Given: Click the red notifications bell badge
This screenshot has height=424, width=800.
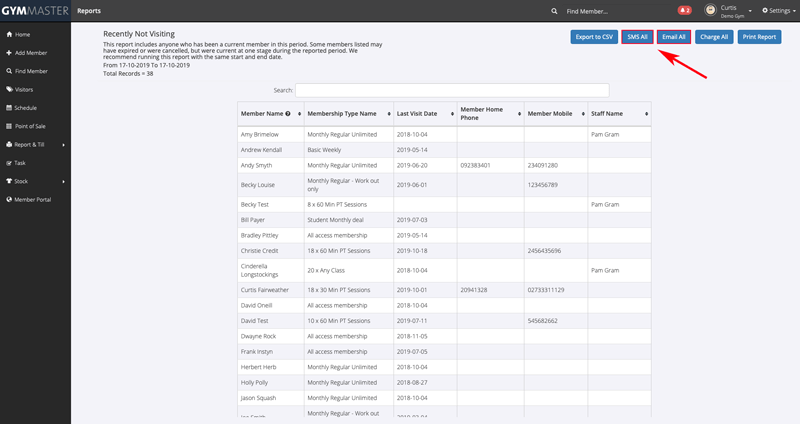Looking at the screenshot, I should (684, 10).
